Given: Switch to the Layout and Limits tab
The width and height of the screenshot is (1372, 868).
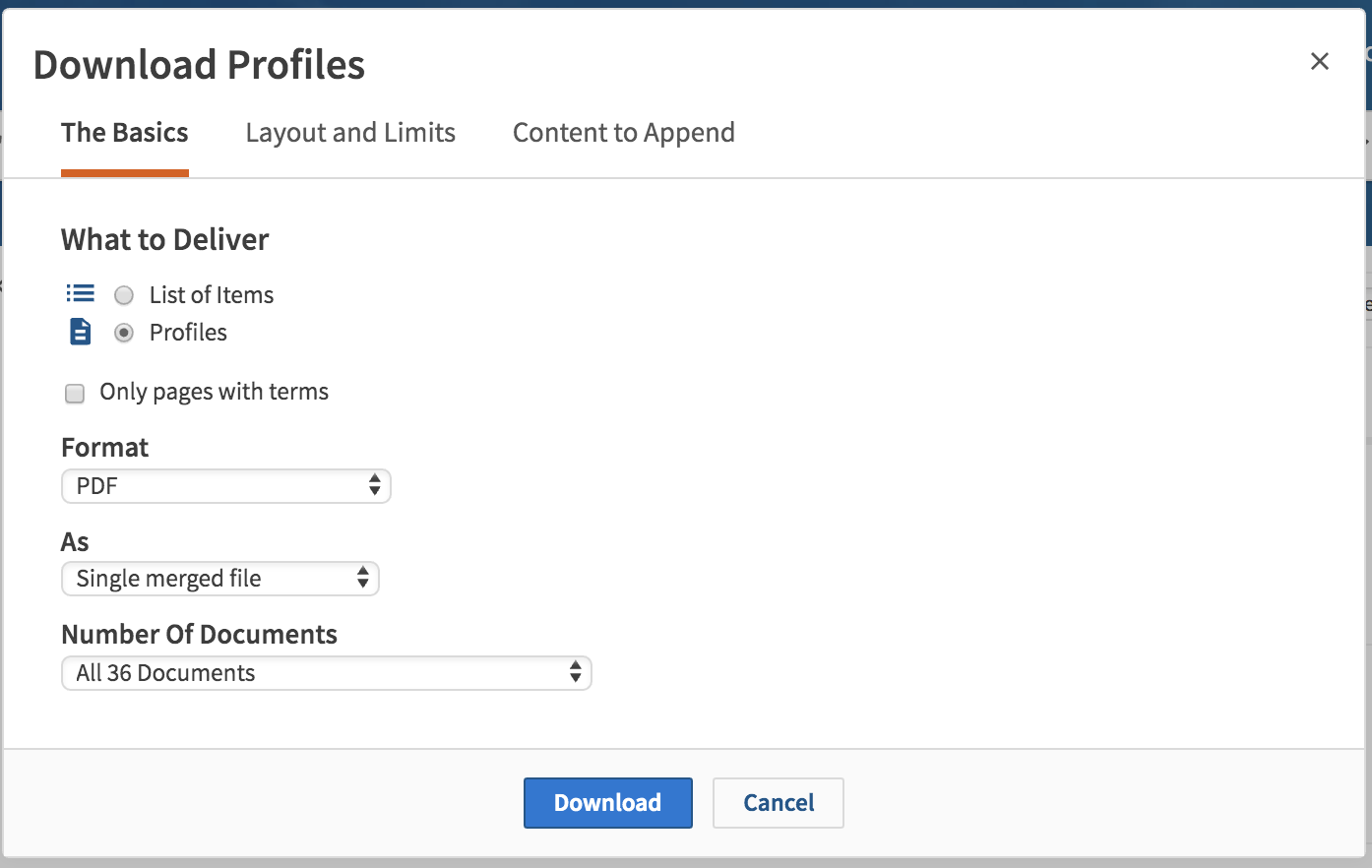Looking at the screenshot, I should click(x=350, y=133).
